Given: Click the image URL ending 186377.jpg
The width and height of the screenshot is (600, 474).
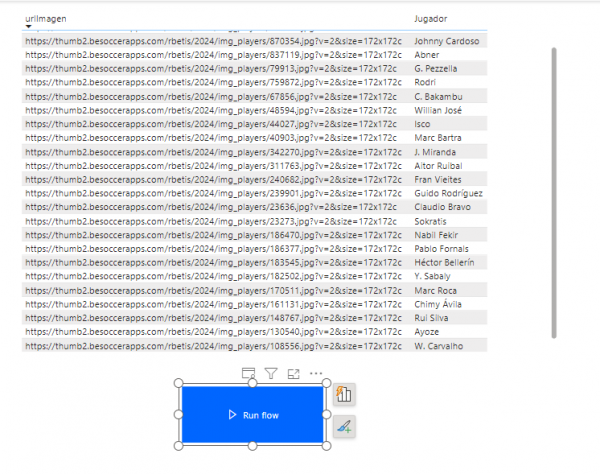Looking at the screenshot, I should coord(214,249).
